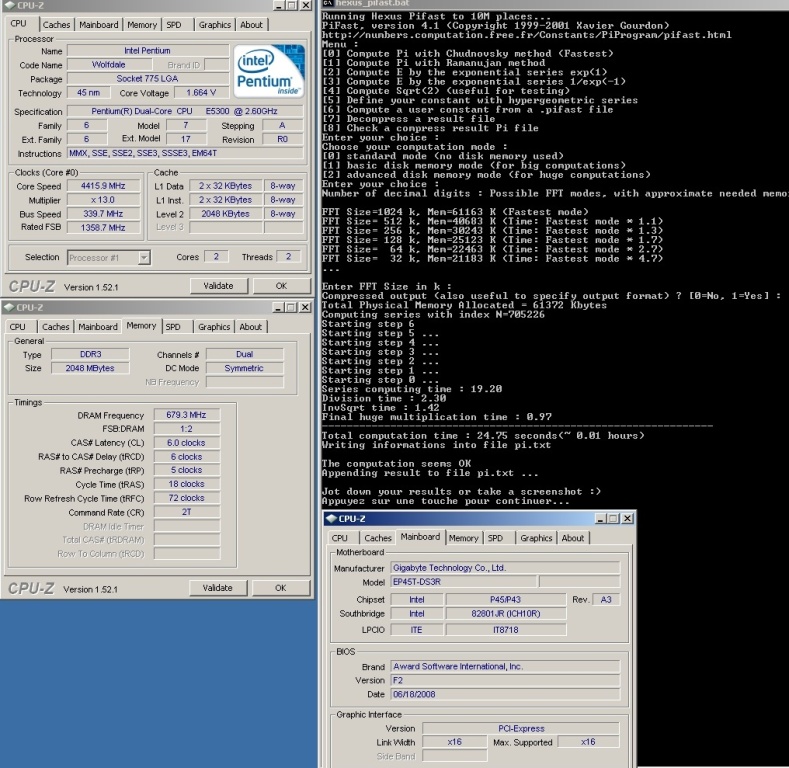Open Caches tab in top CPU-Z window
Screen dimensions: 789x768
click(x=56, y=25)
